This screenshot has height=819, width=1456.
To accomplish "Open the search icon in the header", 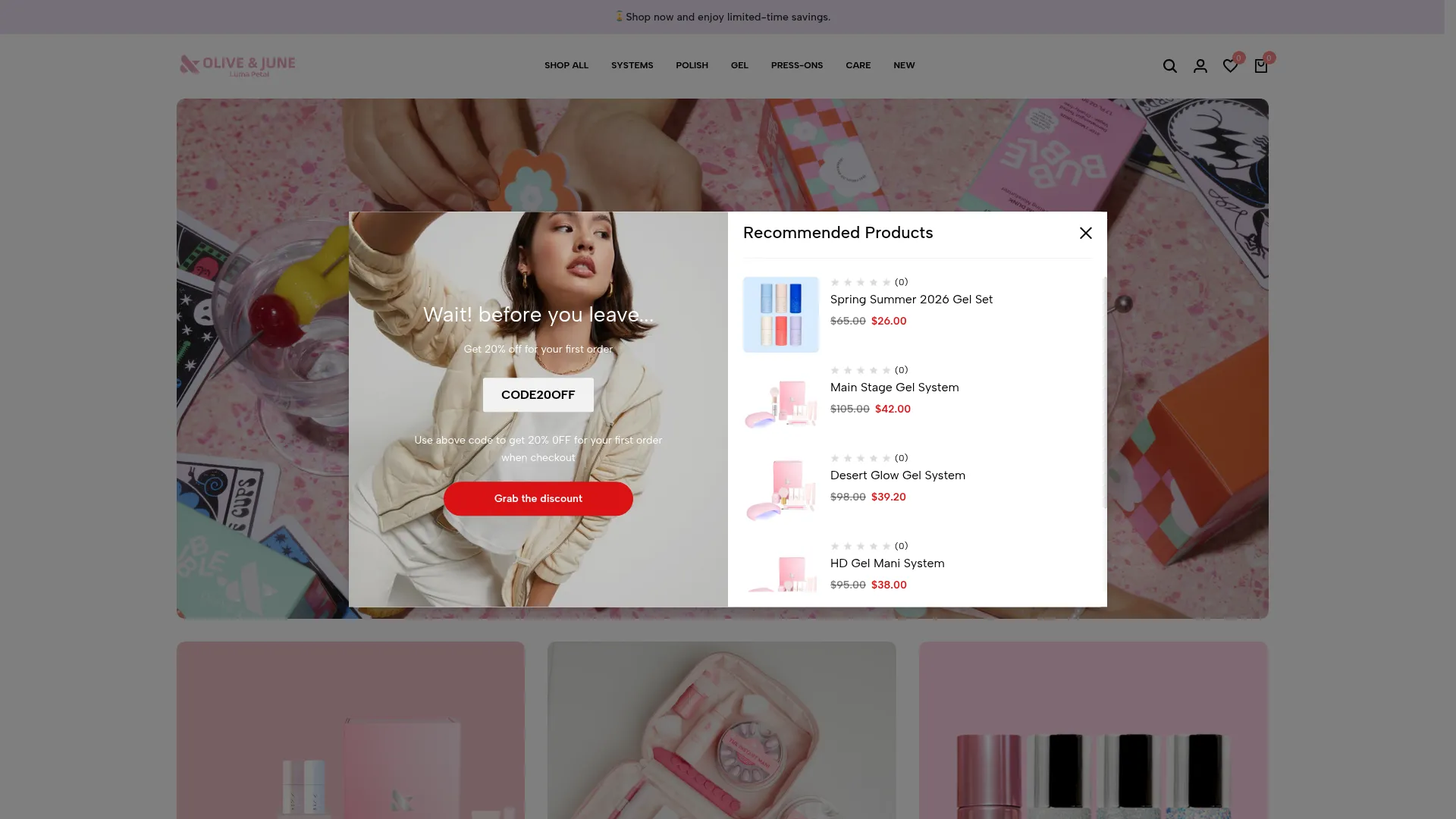I will (1170, 66).
